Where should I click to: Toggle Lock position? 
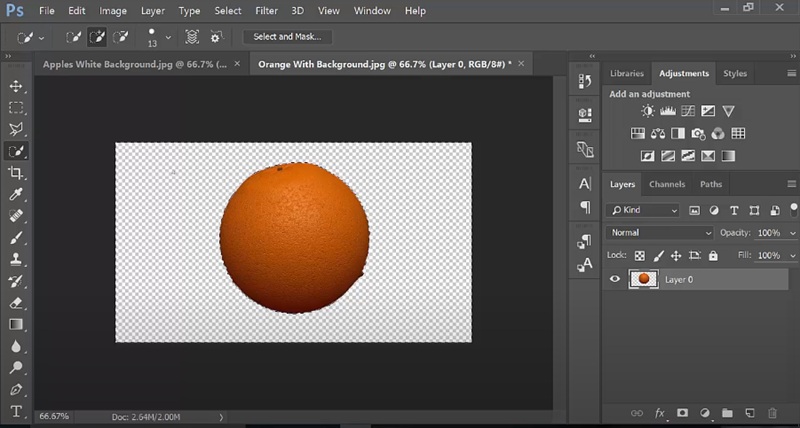click(x=676, y=256)
